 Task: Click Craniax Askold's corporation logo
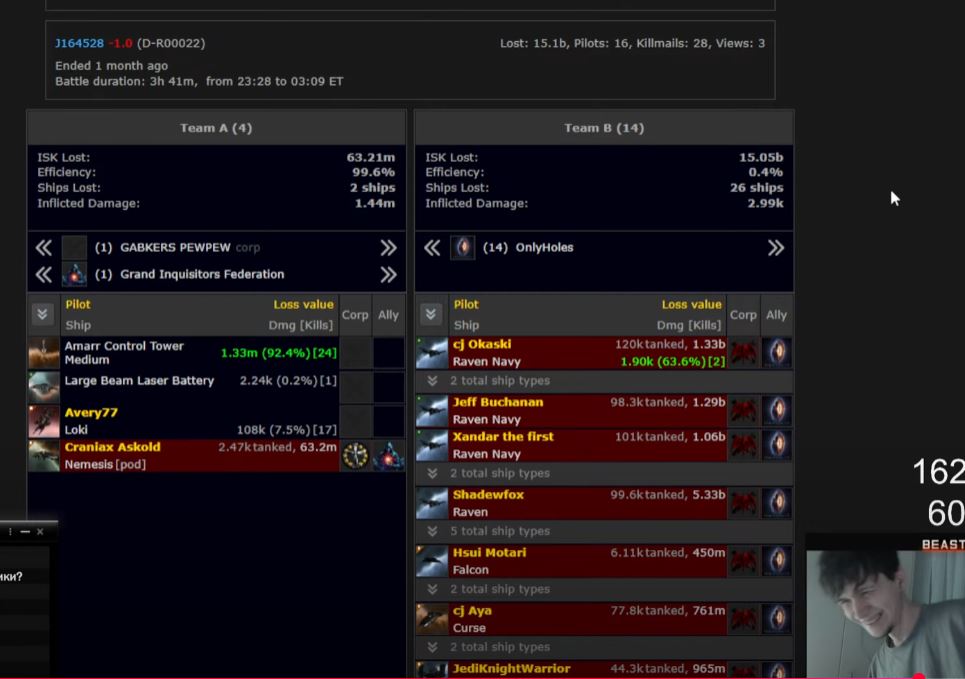pos(356,456)
